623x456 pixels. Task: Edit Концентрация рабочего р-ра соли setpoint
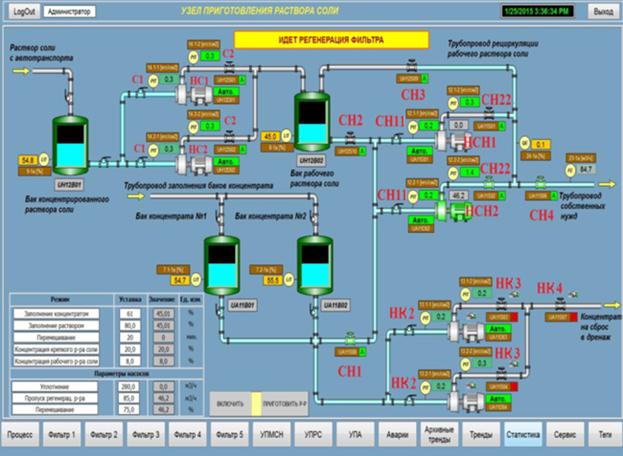coord(130,361)
